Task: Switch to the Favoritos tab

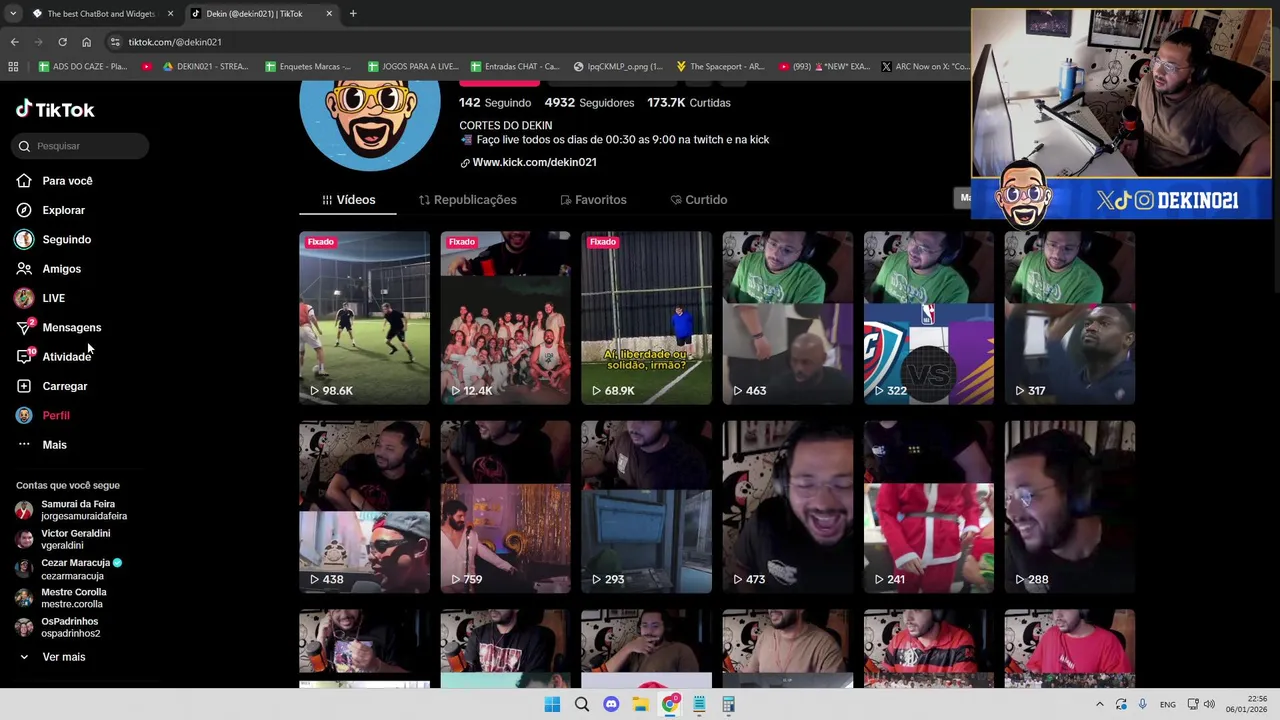Action: click(x=593, y=200)
